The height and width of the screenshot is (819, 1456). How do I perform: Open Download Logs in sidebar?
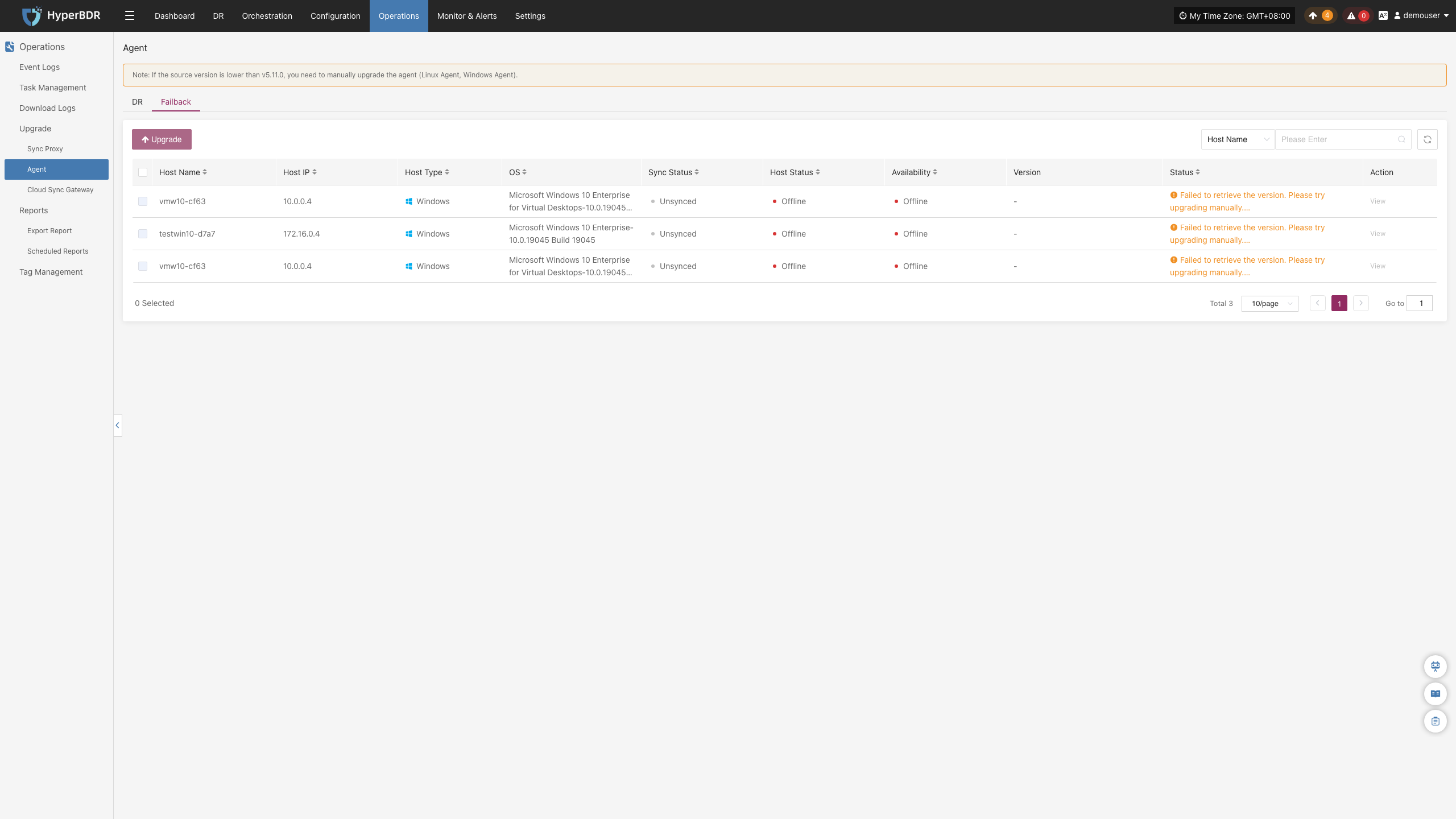(x=47, y=108)
